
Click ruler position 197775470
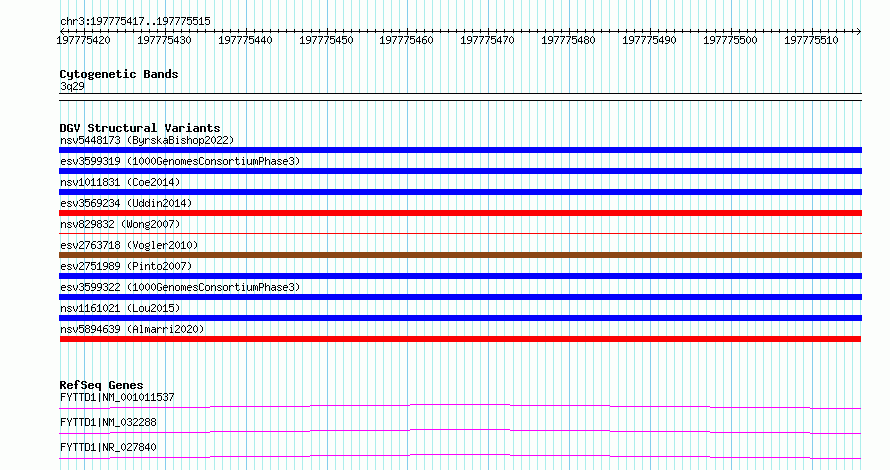coord(488,40)
